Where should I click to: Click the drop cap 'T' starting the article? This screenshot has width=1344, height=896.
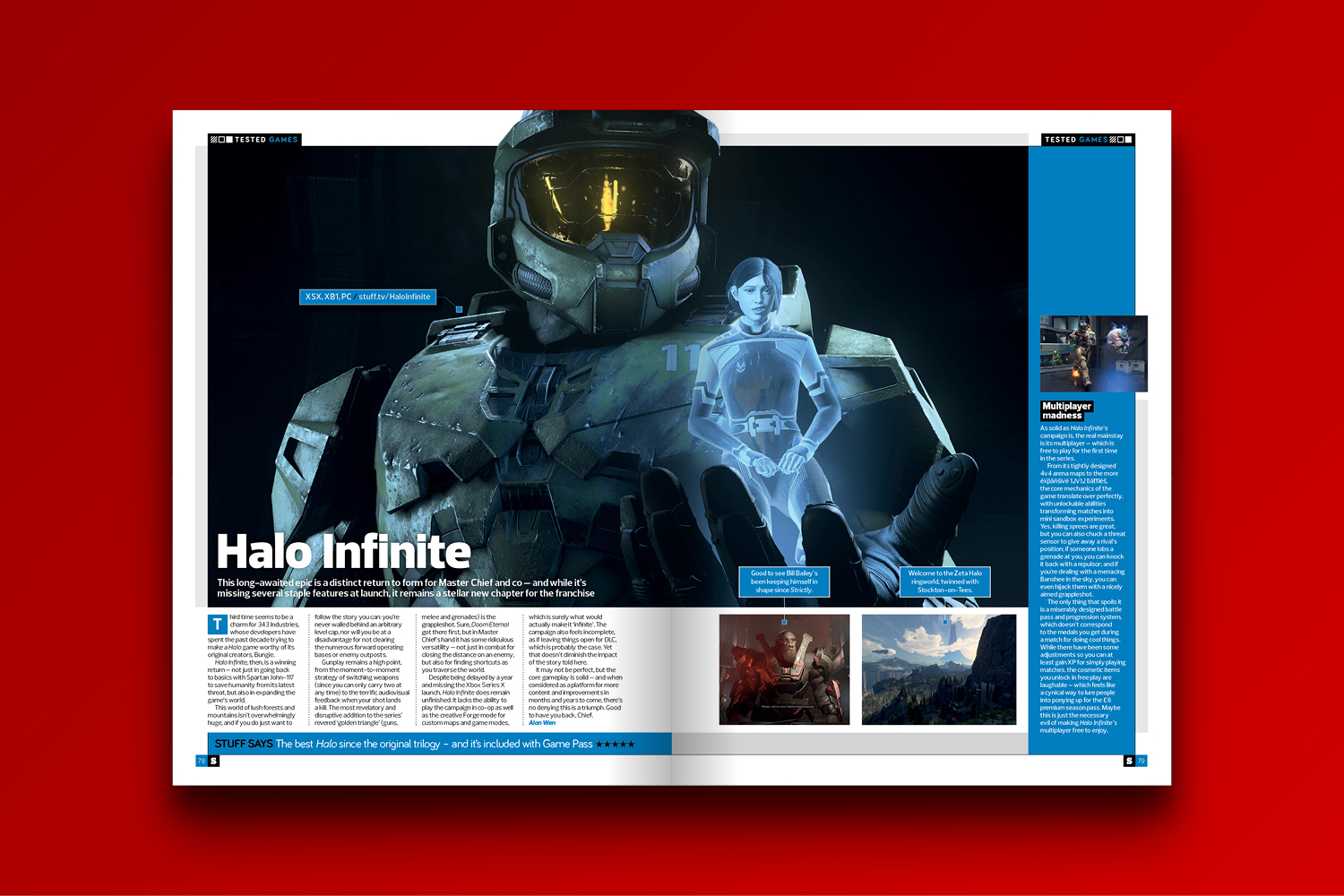coord(217,625)
